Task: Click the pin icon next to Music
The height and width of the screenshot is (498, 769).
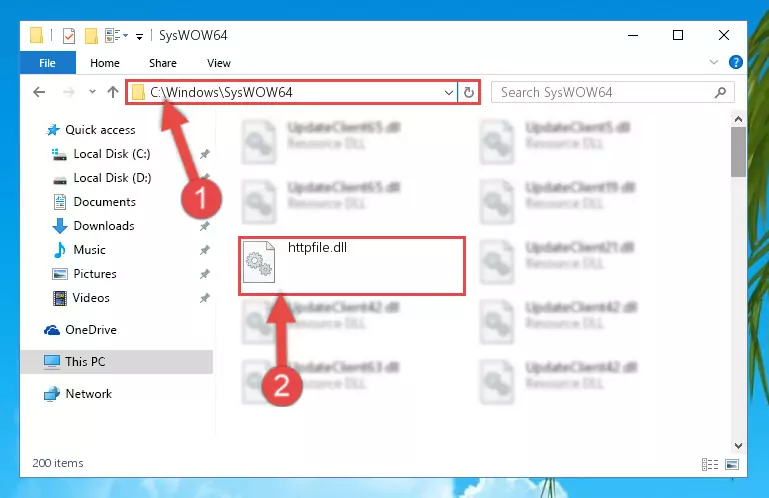Action: pyautogui.click(x=205, y=250)
